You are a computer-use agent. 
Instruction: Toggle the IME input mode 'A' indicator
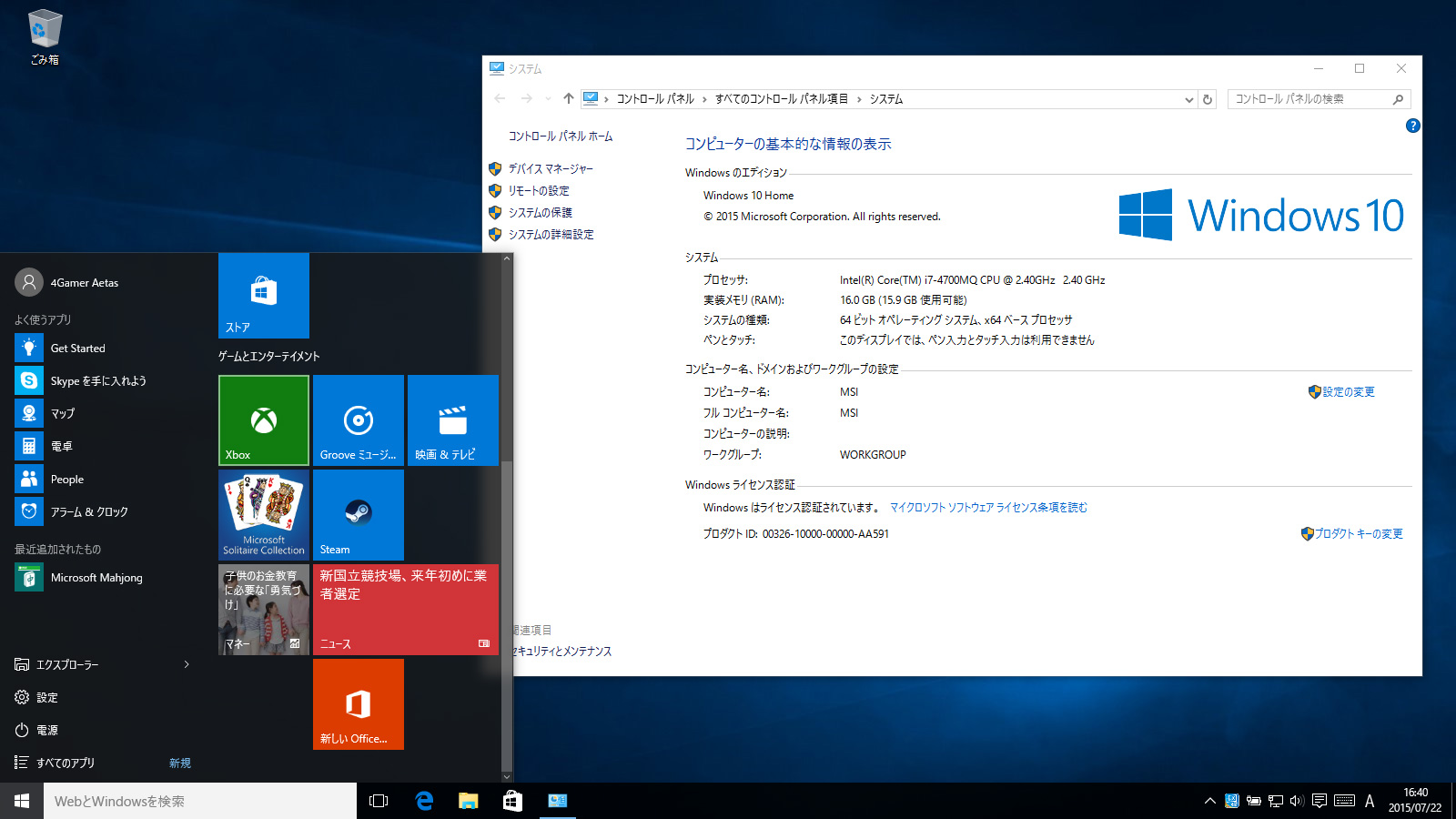pos(1370,801)
